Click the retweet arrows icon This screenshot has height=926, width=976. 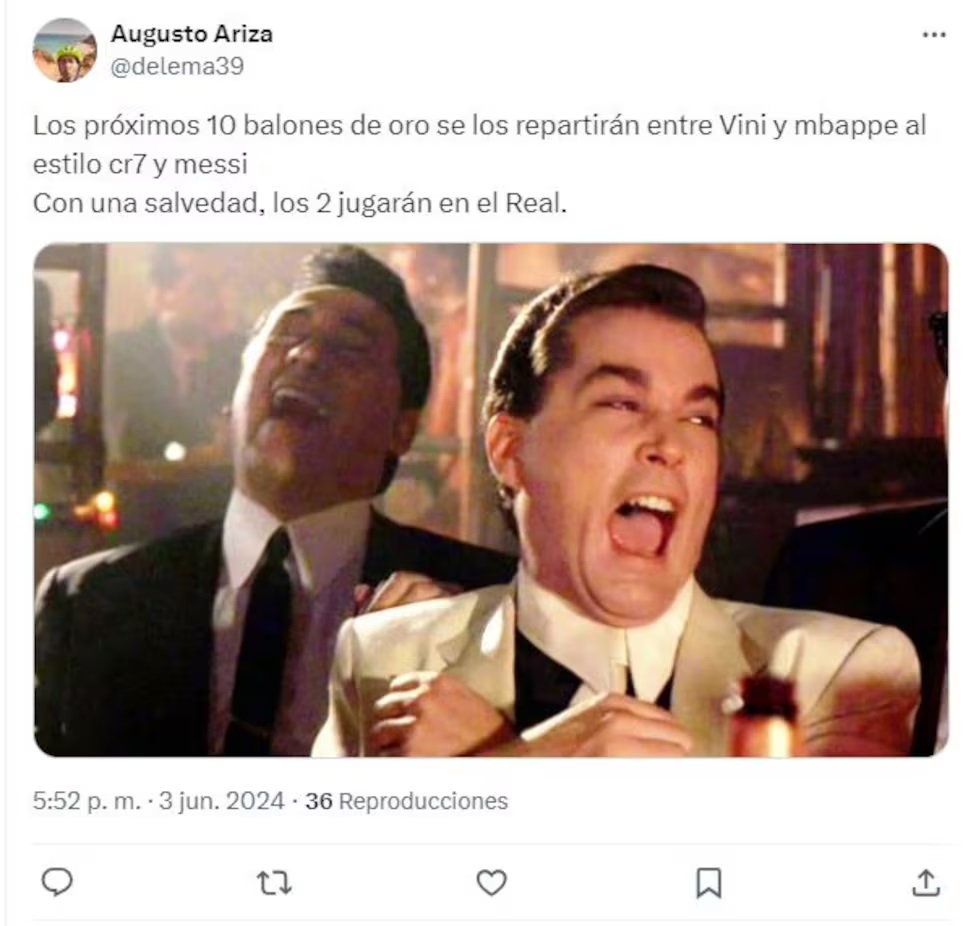(274, 882)
